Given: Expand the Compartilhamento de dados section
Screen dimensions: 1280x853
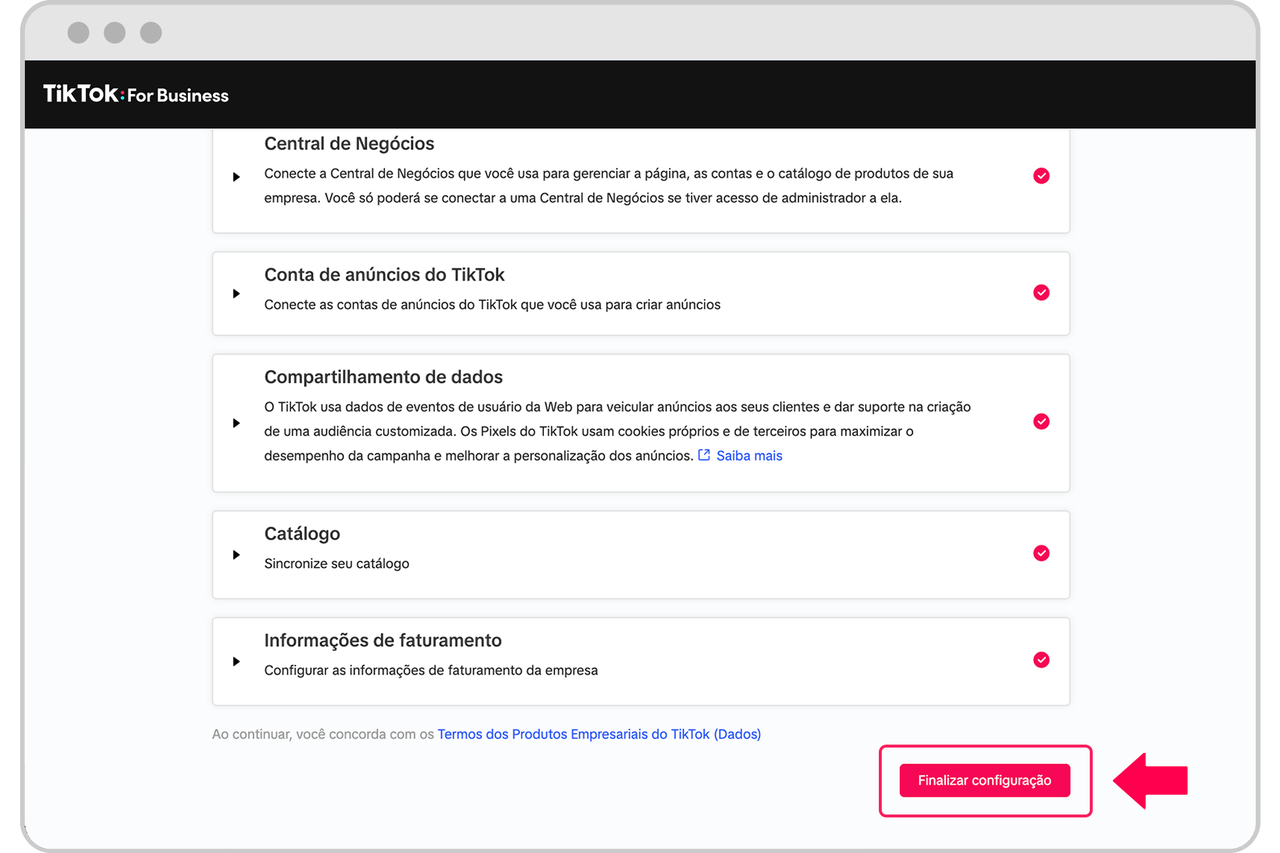Looking at the screenshot, I should pos(237,423).
